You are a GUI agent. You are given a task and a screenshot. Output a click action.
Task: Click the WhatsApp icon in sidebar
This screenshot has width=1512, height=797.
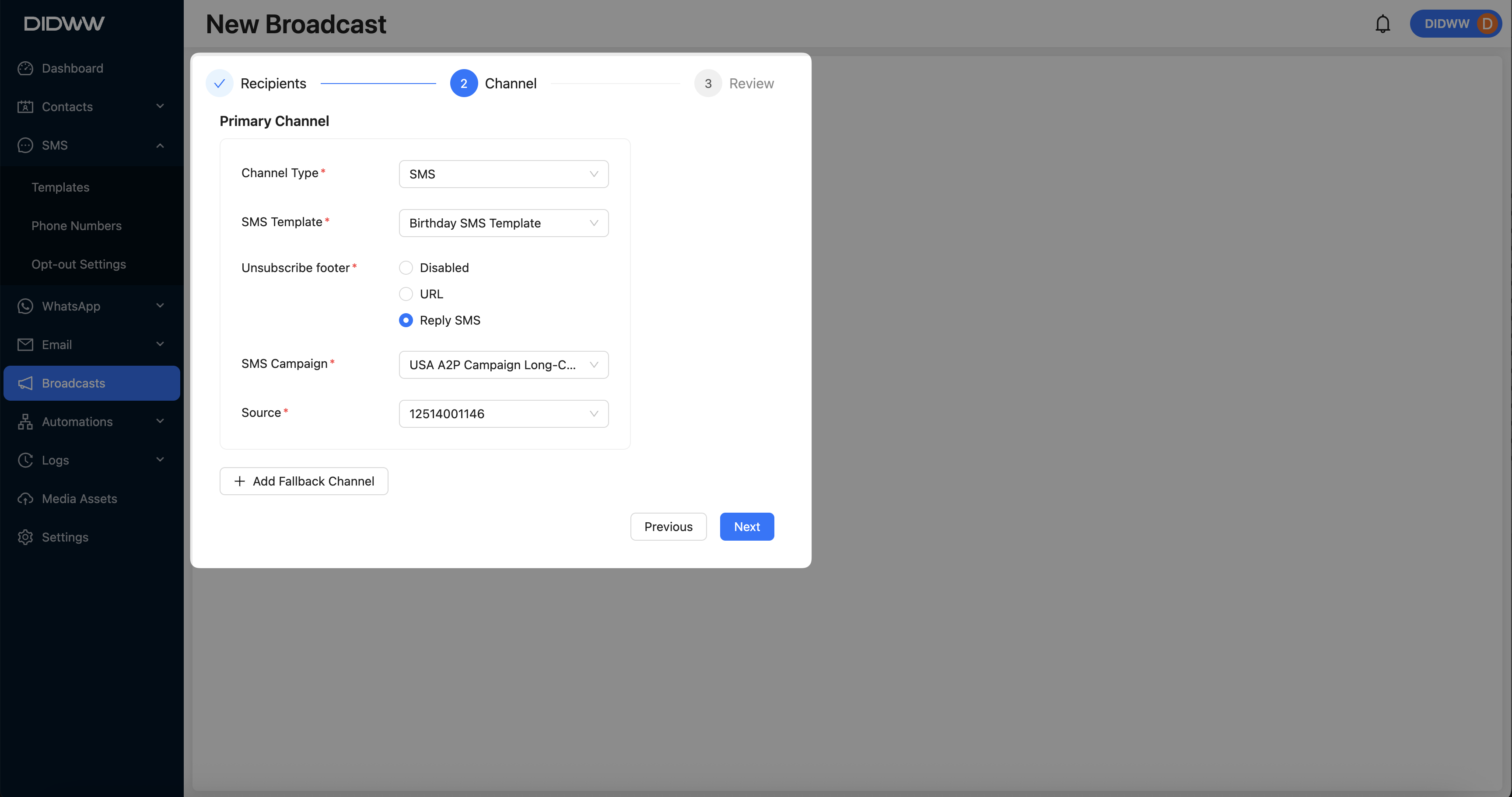point(25,306)
